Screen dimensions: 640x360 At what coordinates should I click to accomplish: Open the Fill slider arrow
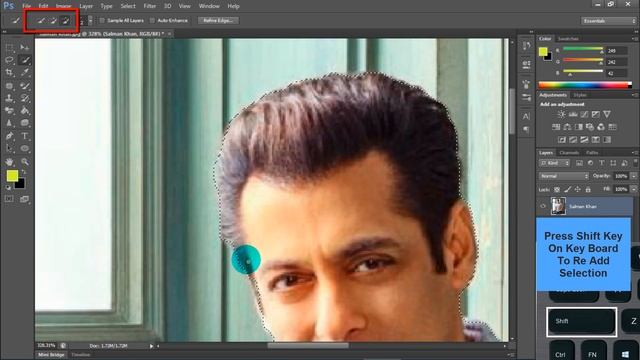(x=633, y=189)
